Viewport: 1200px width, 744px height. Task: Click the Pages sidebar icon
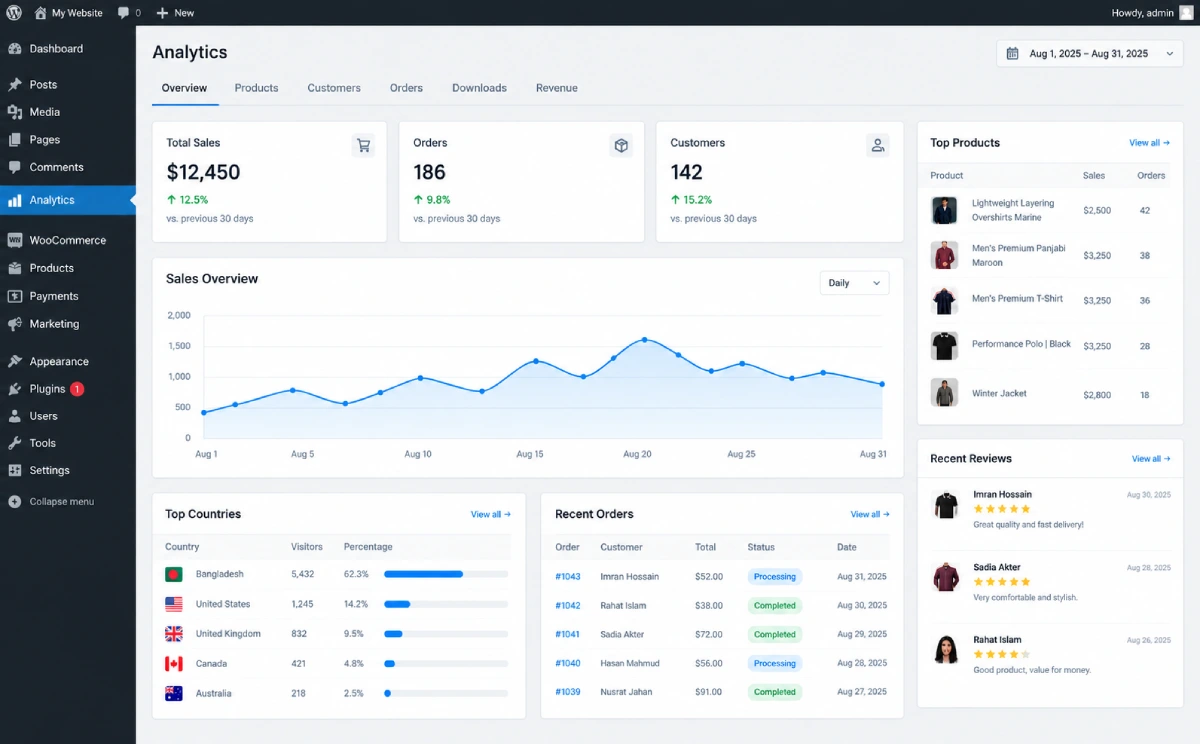[14, 140]
